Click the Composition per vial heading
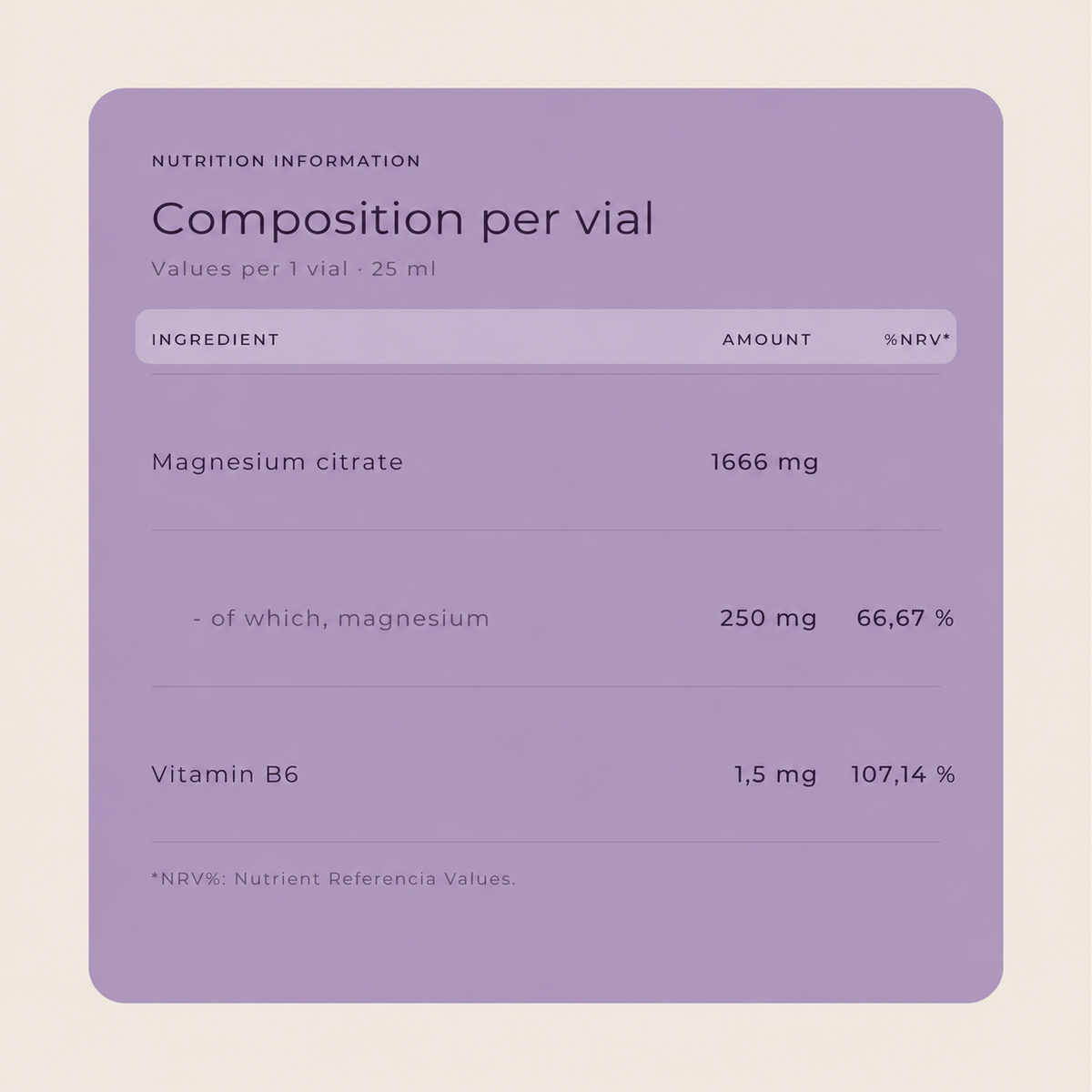 [x=402, y=219]
